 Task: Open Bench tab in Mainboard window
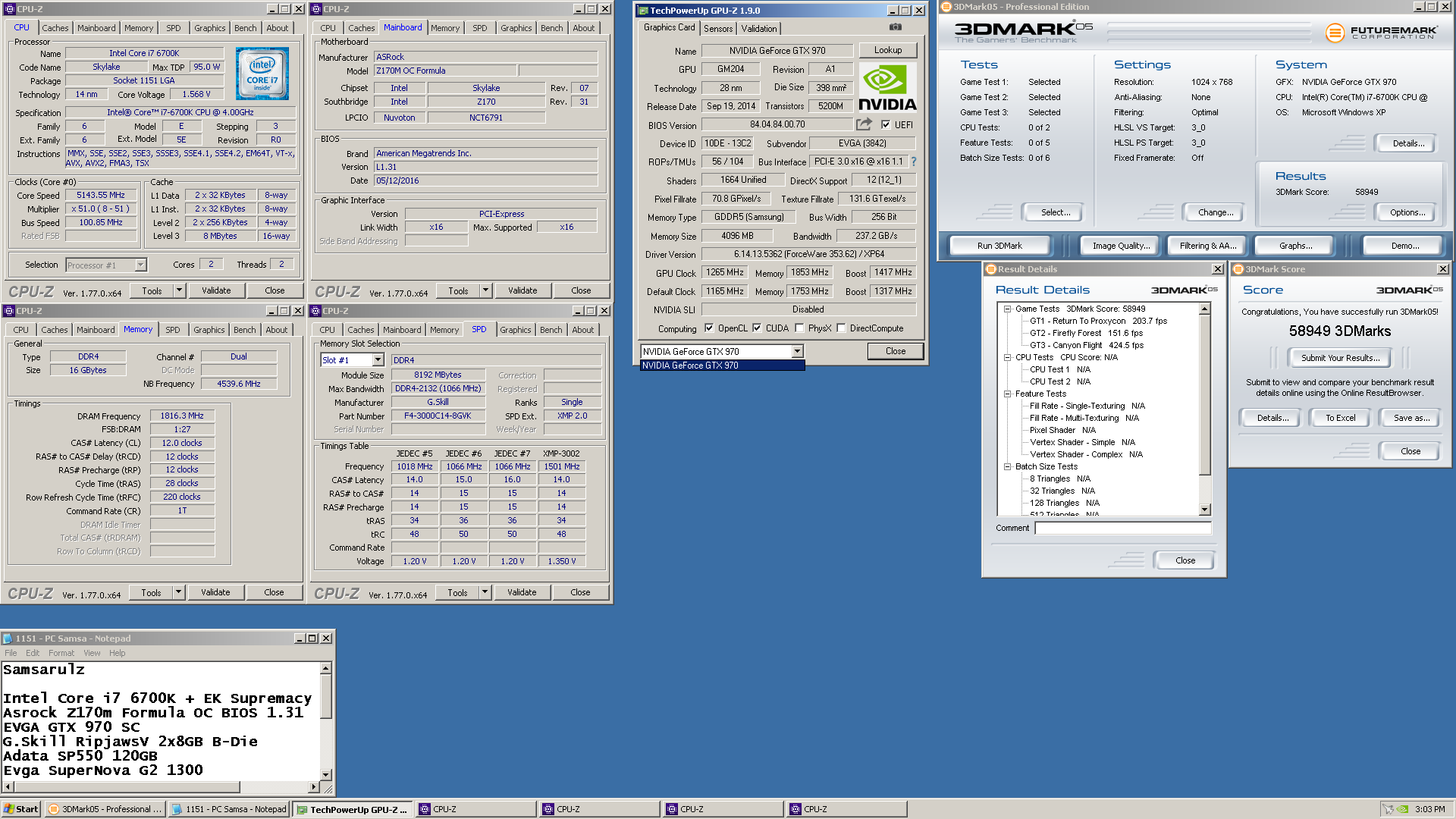[551, 28]
